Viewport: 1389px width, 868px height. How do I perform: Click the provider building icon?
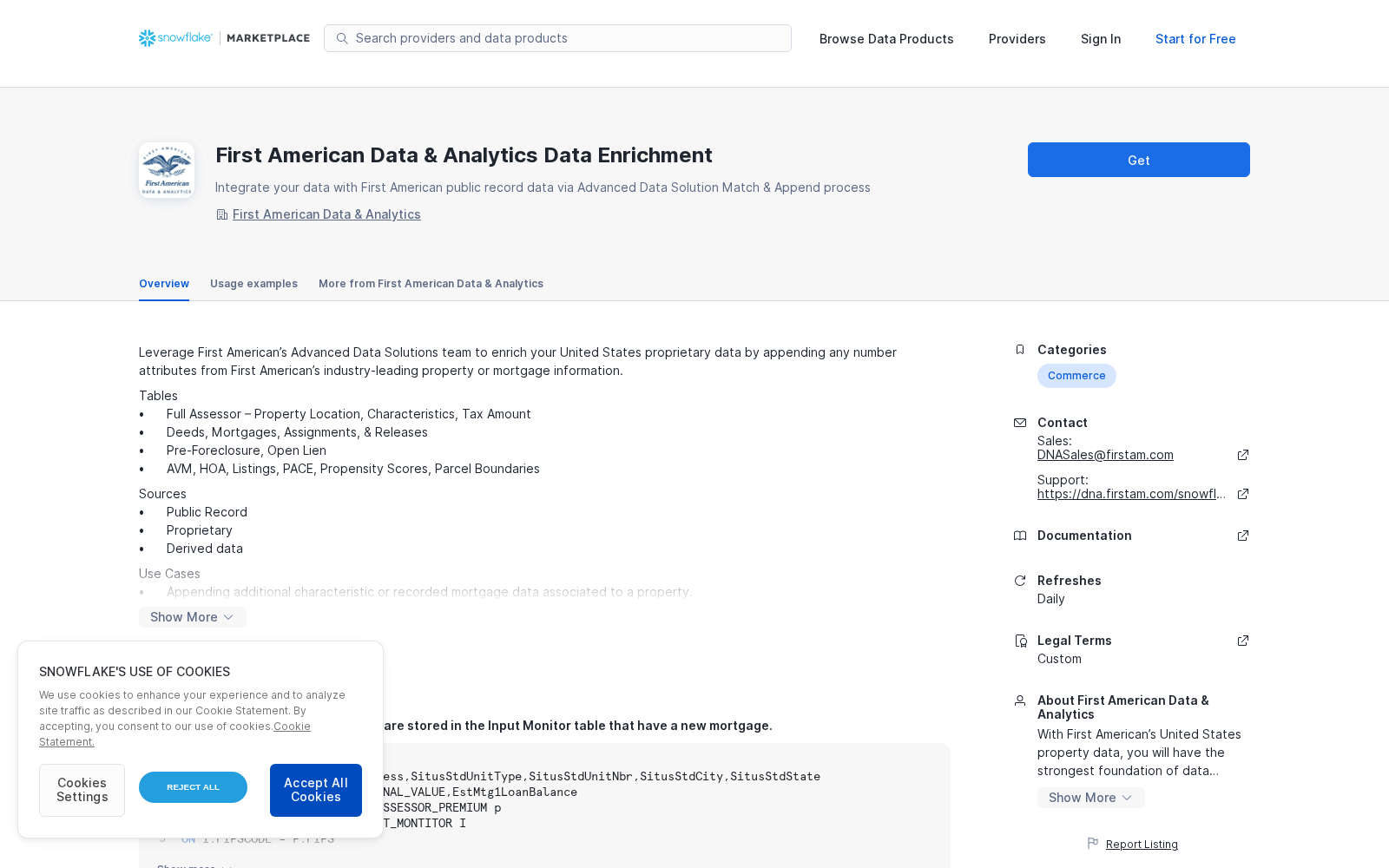(x=222, y=214)
